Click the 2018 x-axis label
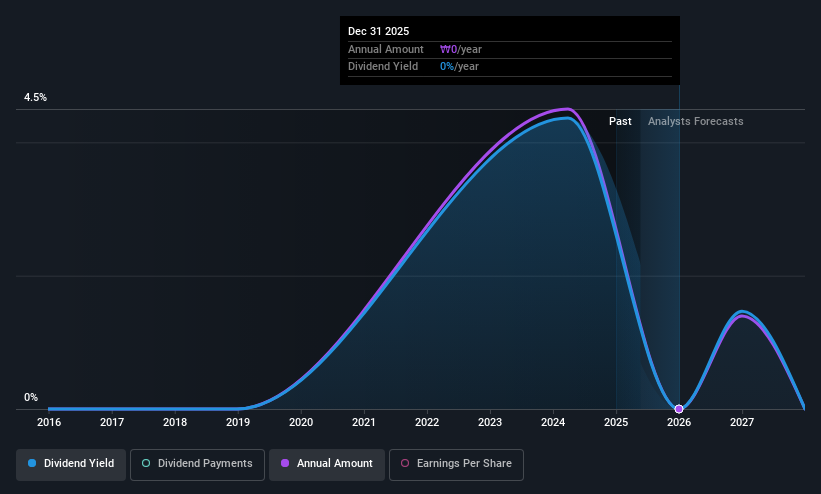This screenshot has height=494, width=821. [x=175, y=422]
